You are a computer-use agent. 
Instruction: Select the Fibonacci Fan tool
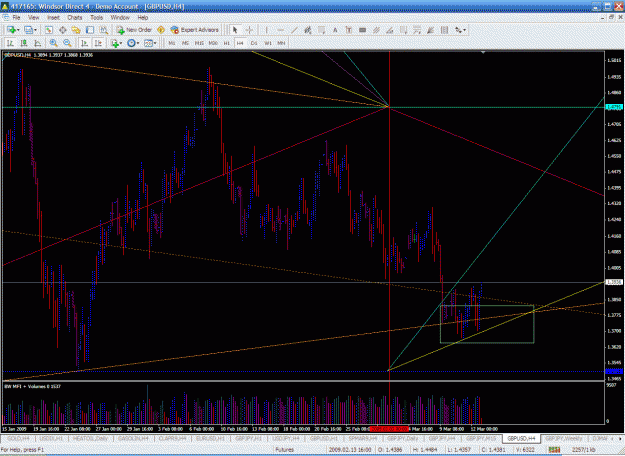[x=430, y=30]
